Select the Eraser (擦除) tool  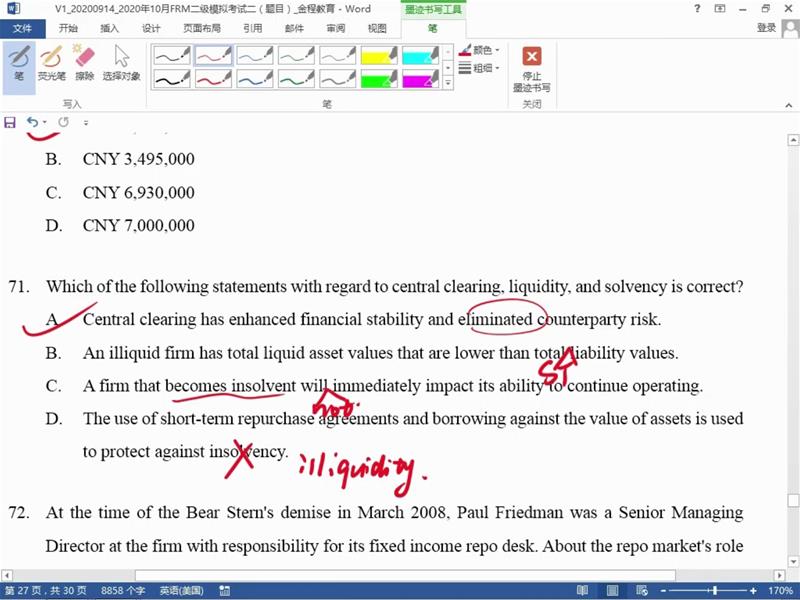click(85, 62)
